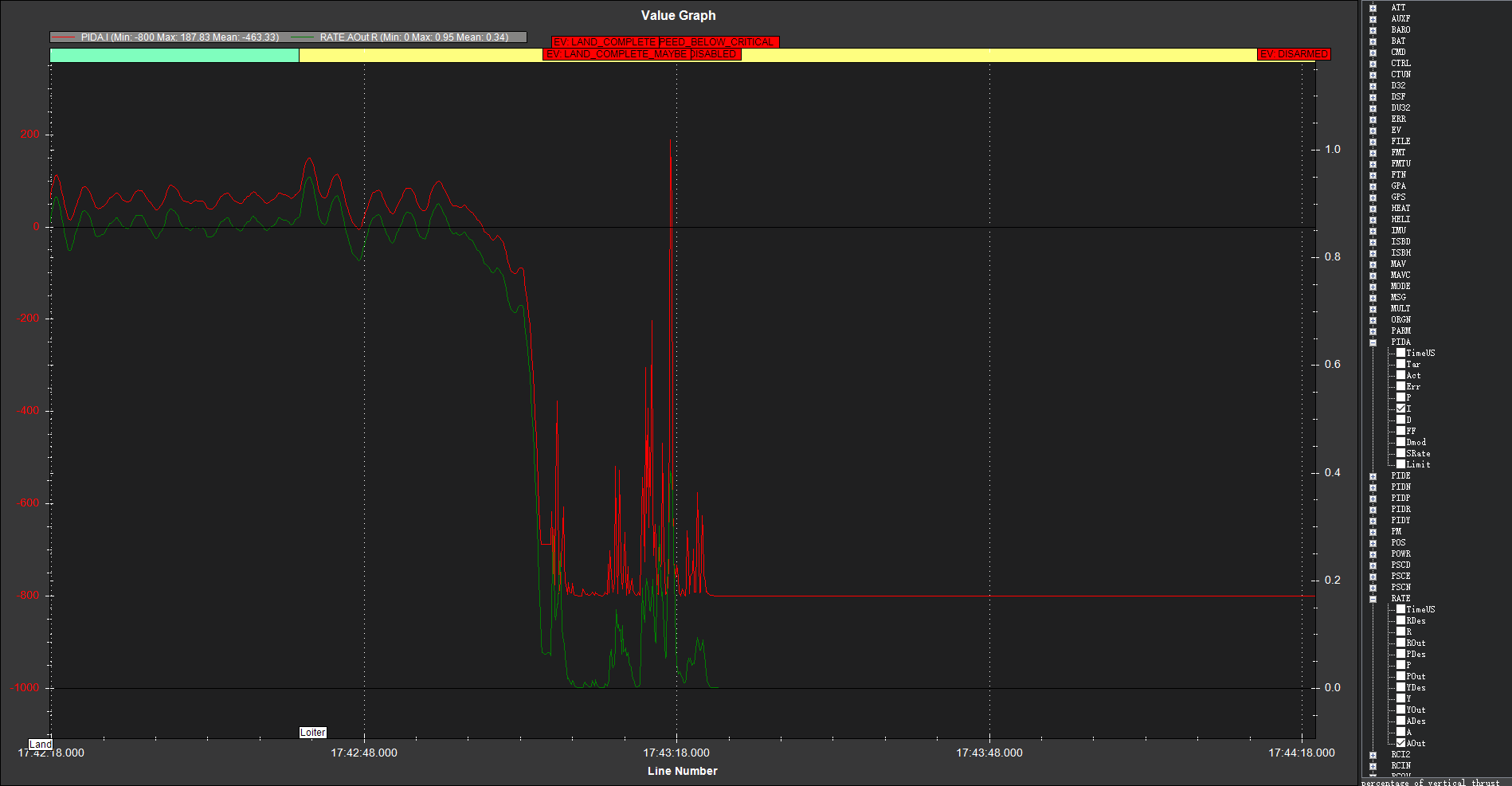
Task: Enable the SRate checkbox under PIDA
Action: click(x=1400, y=453)
